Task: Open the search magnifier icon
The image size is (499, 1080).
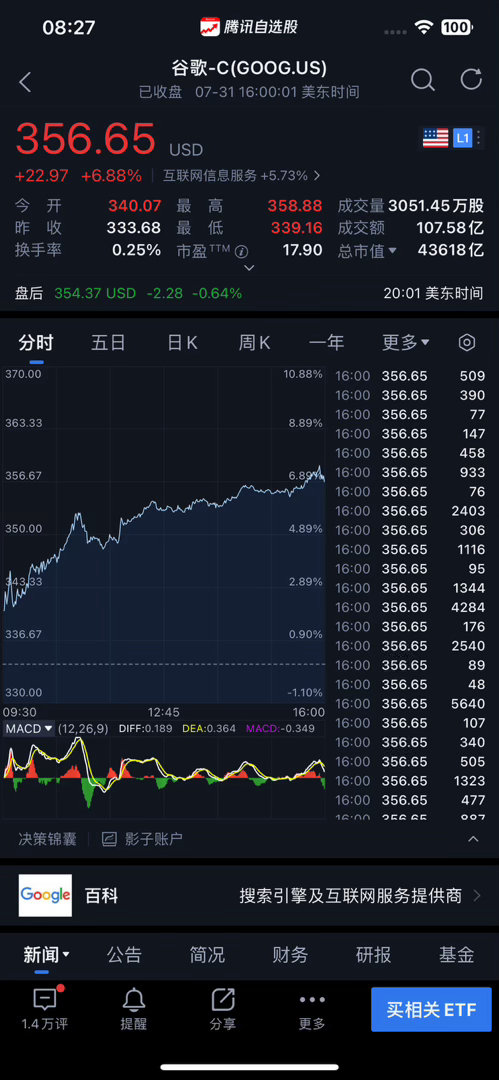Action: tap(423, 81)
